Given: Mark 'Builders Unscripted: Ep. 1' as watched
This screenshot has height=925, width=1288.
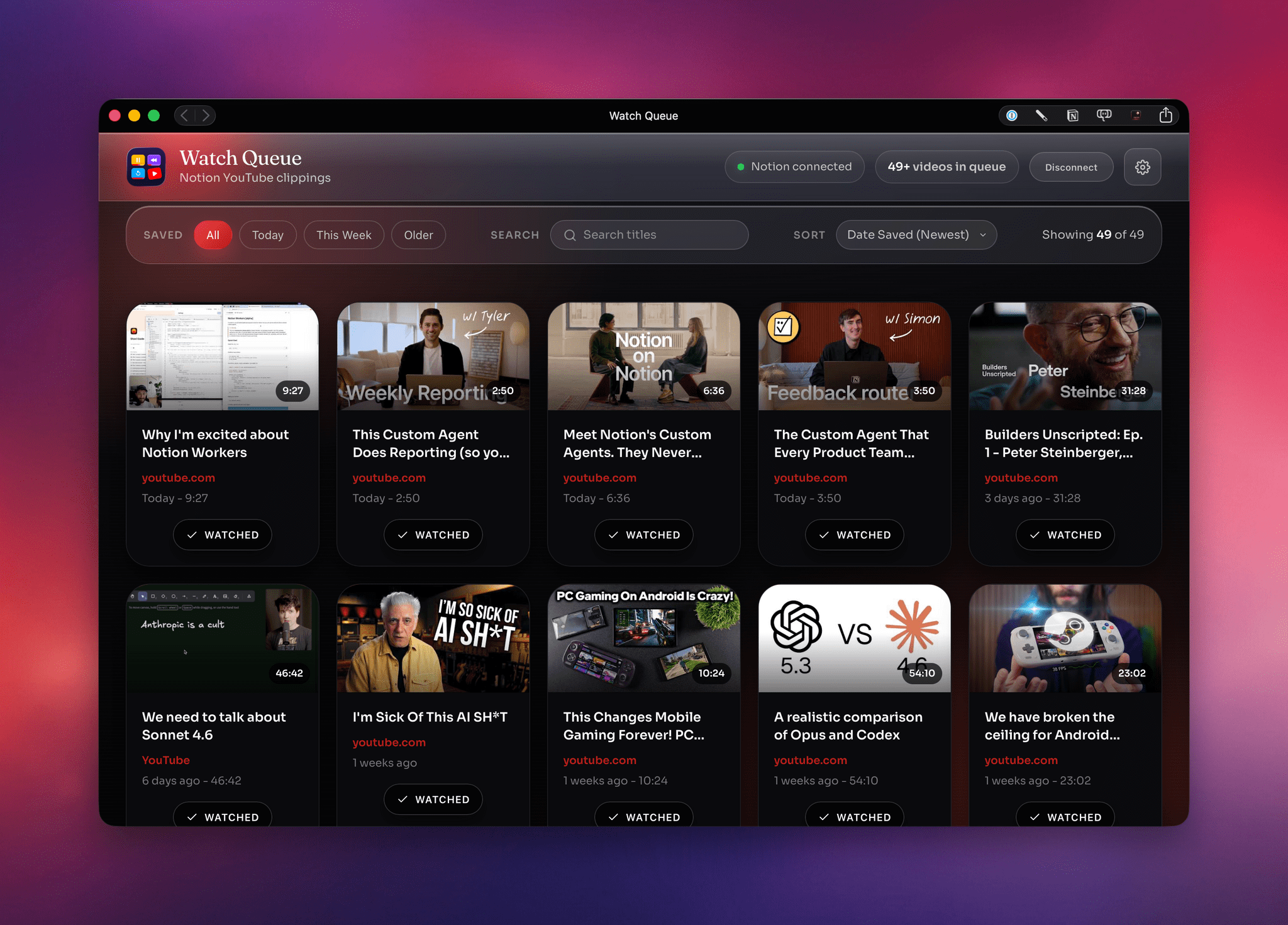Looking at the screenshot, I should click(x=1065, y=535).
